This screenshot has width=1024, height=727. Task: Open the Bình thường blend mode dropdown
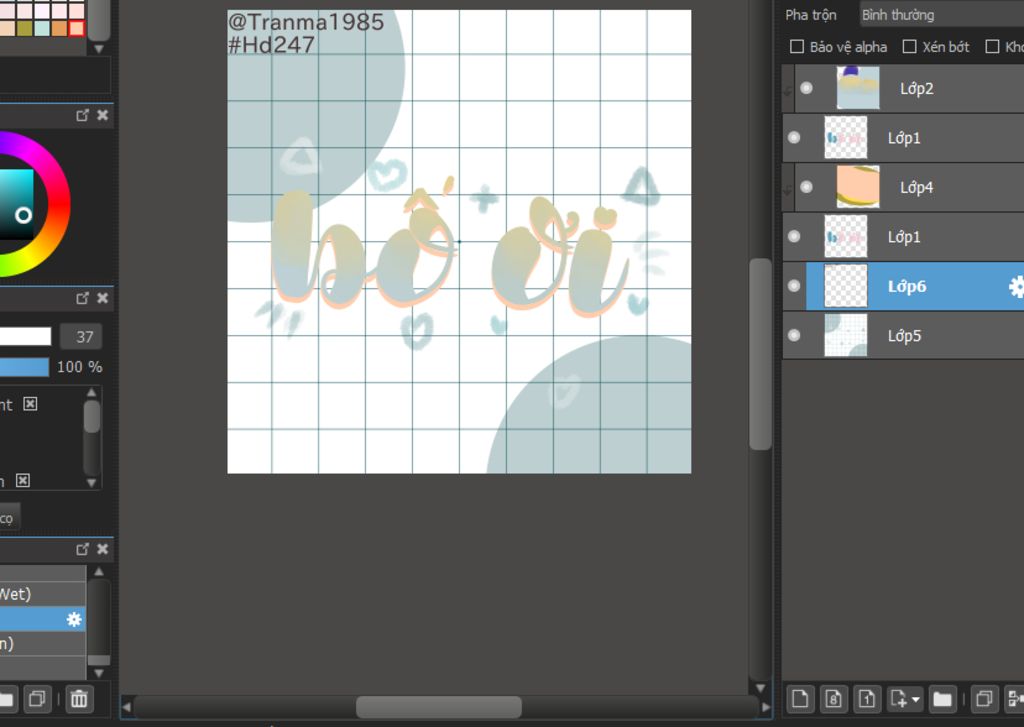940,14
